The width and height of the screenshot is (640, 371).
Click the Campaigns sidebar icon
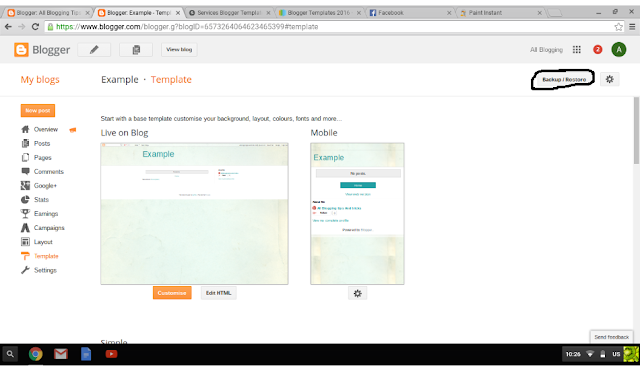point(25,228)
